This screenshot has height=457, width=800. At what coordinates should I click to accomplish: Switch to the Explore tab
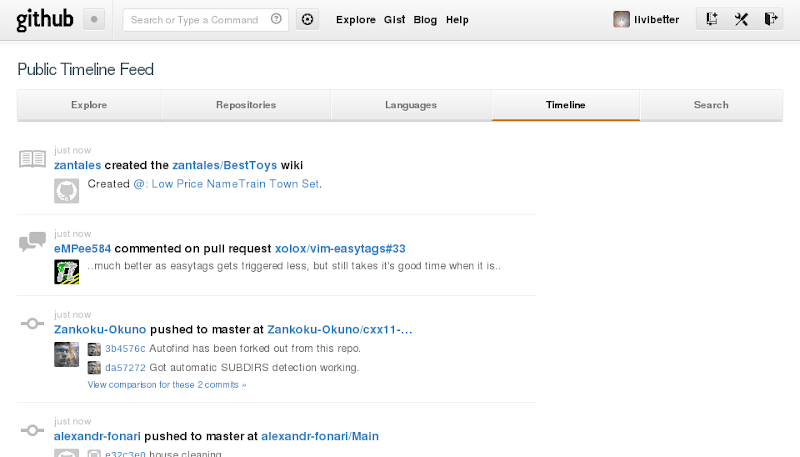(89, 105)
